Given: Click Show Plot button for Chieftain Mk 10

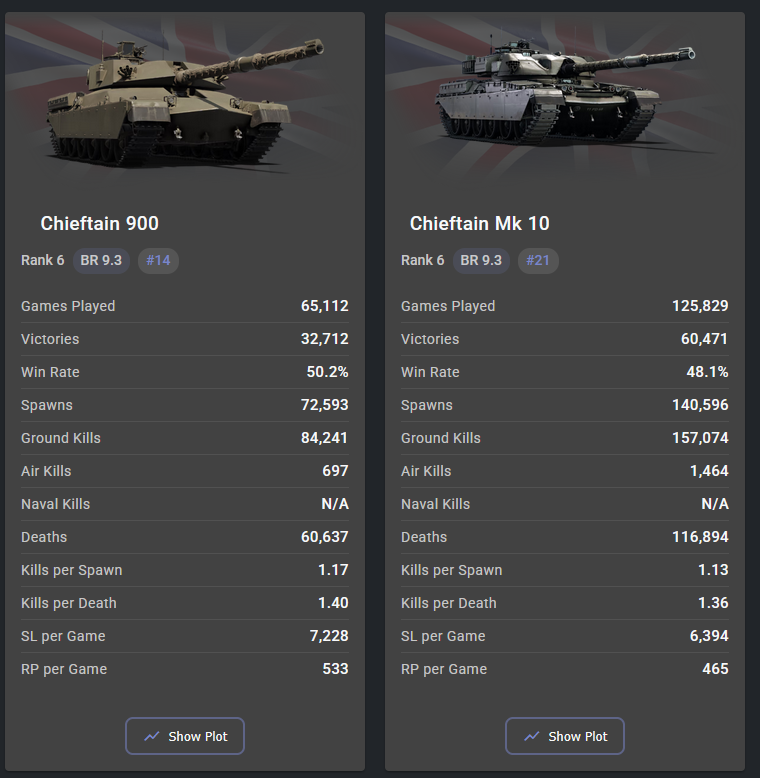Looking at the screenshot, I should pyautogui.click(x=565, y=736).
